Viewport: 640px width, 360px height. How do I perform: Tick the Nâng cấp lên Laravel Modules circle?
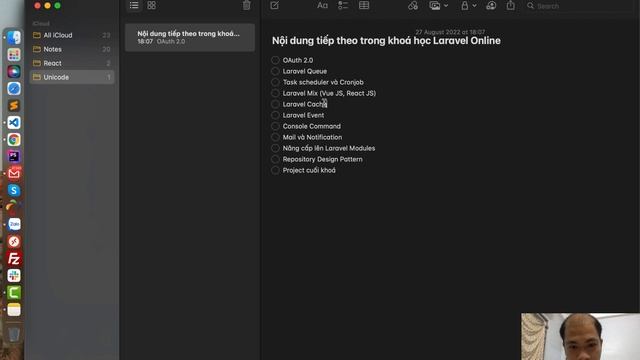click(x=275, y=148)
